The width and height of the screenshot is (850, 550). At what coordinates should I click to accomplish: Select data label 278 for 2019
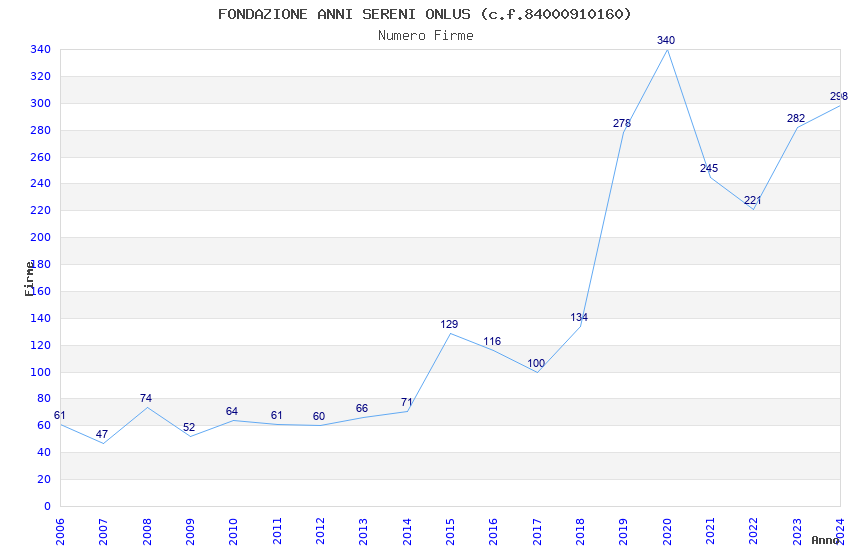[x=622, y=124]
